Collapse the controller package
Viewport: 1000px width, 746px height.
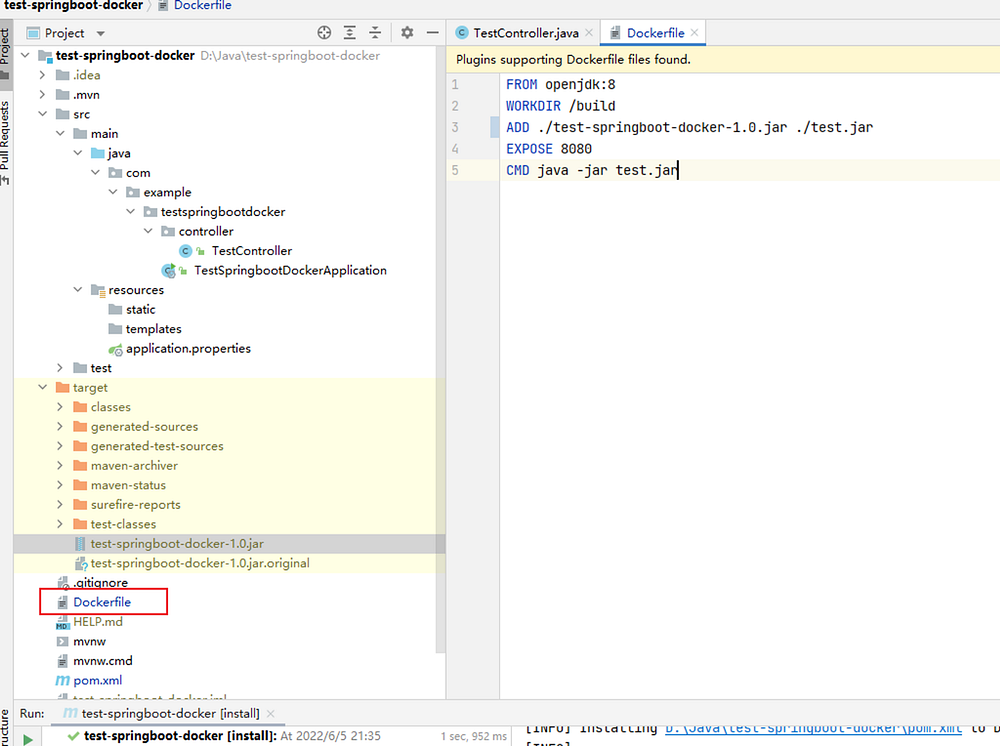(148, 231)
